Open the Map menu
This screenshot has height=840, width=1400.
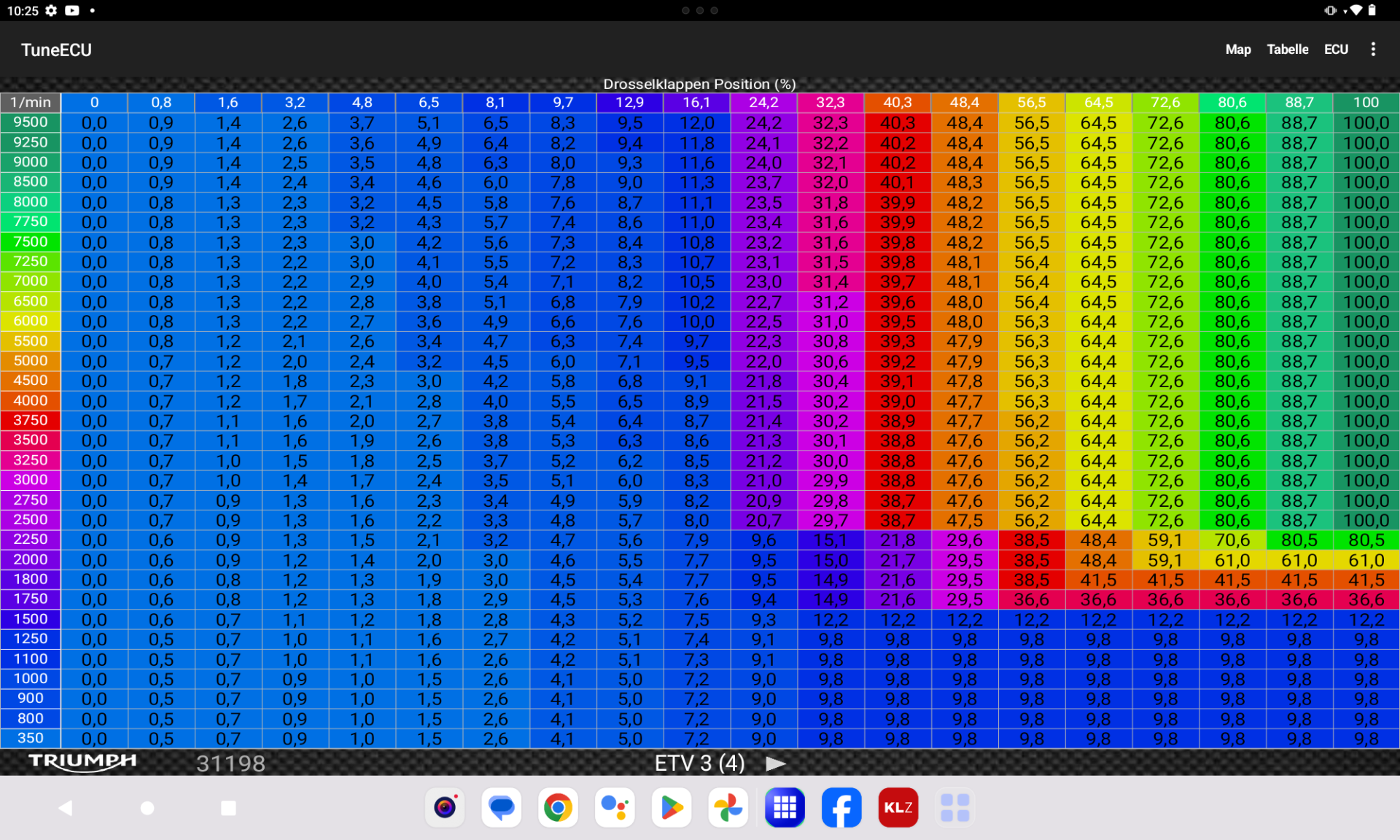[1237, 50]
